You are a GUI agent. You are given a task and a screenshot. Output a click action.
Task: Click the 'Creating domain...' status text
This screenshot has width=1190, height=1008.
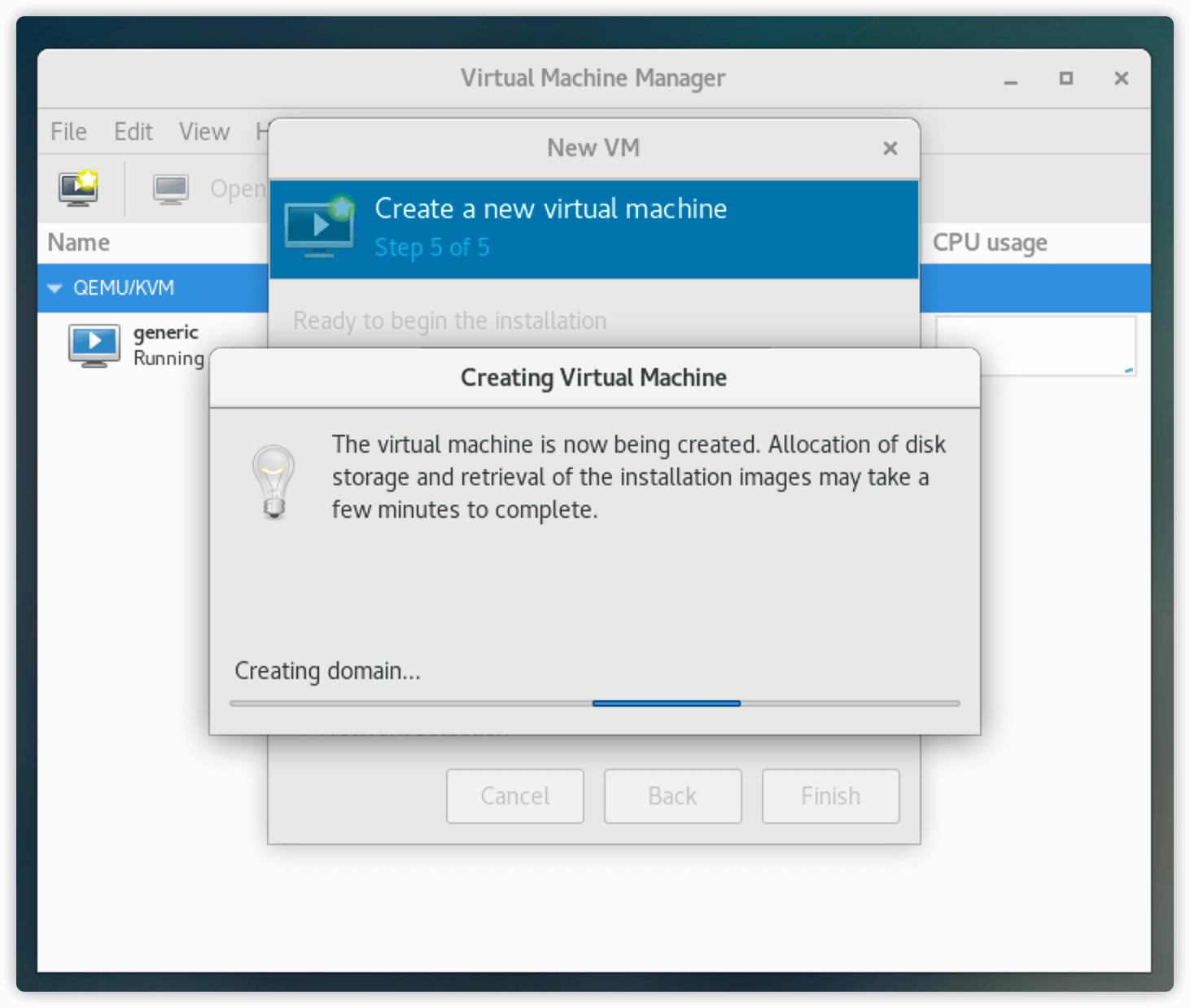[327, 671]
